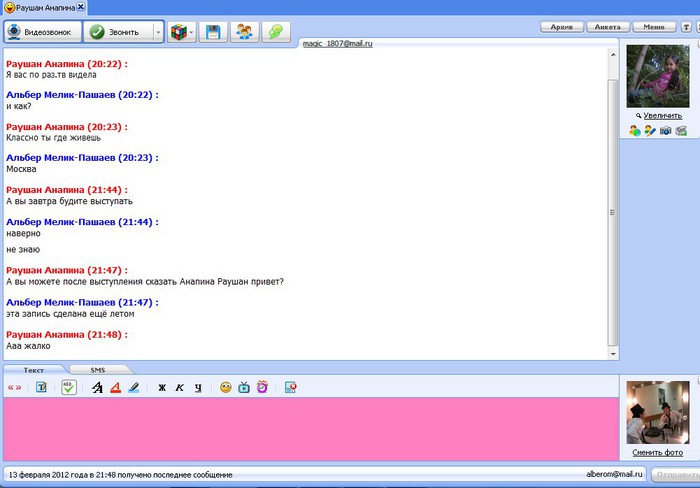
Task: Click the edit-contact pencil icon under avatar
Action: 650,131
